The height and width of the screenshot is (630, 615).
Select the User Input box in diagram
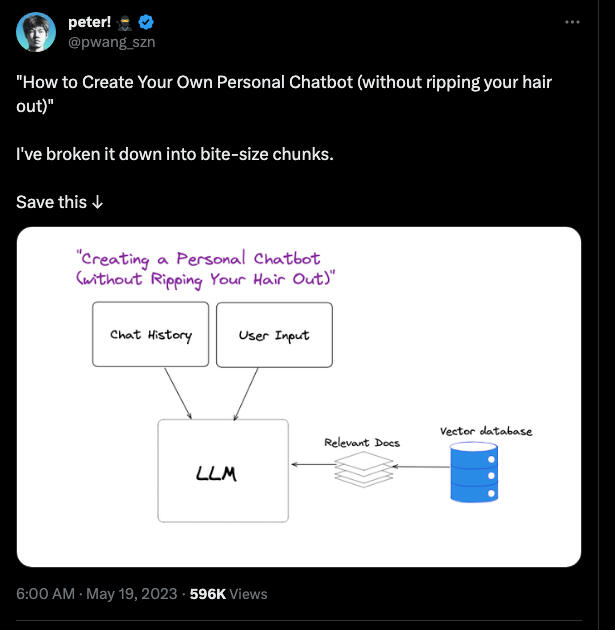point(274,335)
